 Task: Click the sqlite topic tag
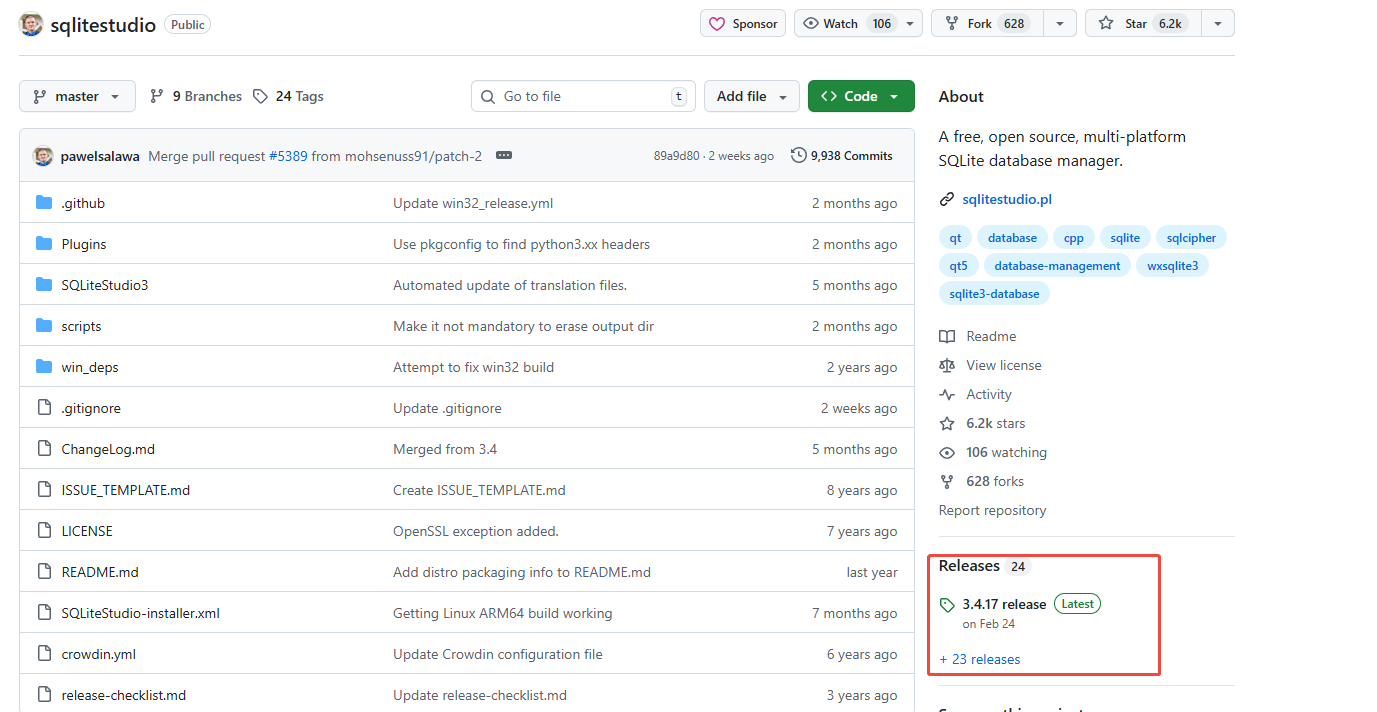point(1125,238)
